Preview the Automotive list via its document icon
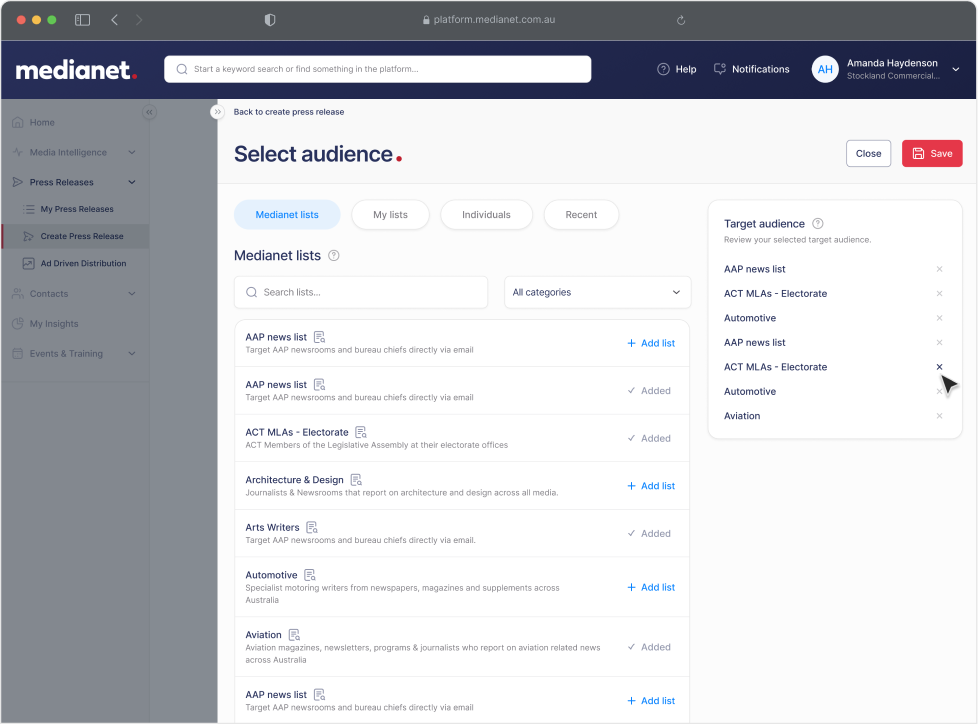The width and height of the screenshot is (978, 725). pyautogui.click(x=311, y=577)
